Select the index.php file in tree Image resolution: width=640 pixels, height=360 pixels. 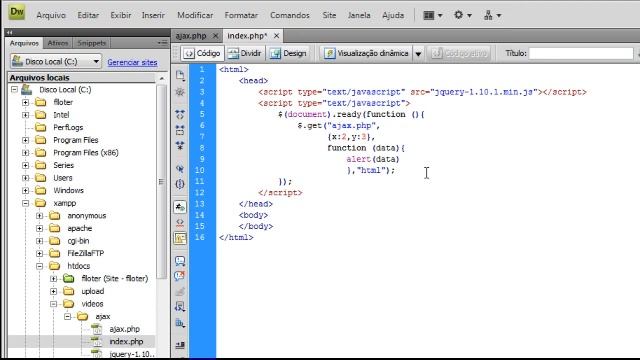coord(126,342)
